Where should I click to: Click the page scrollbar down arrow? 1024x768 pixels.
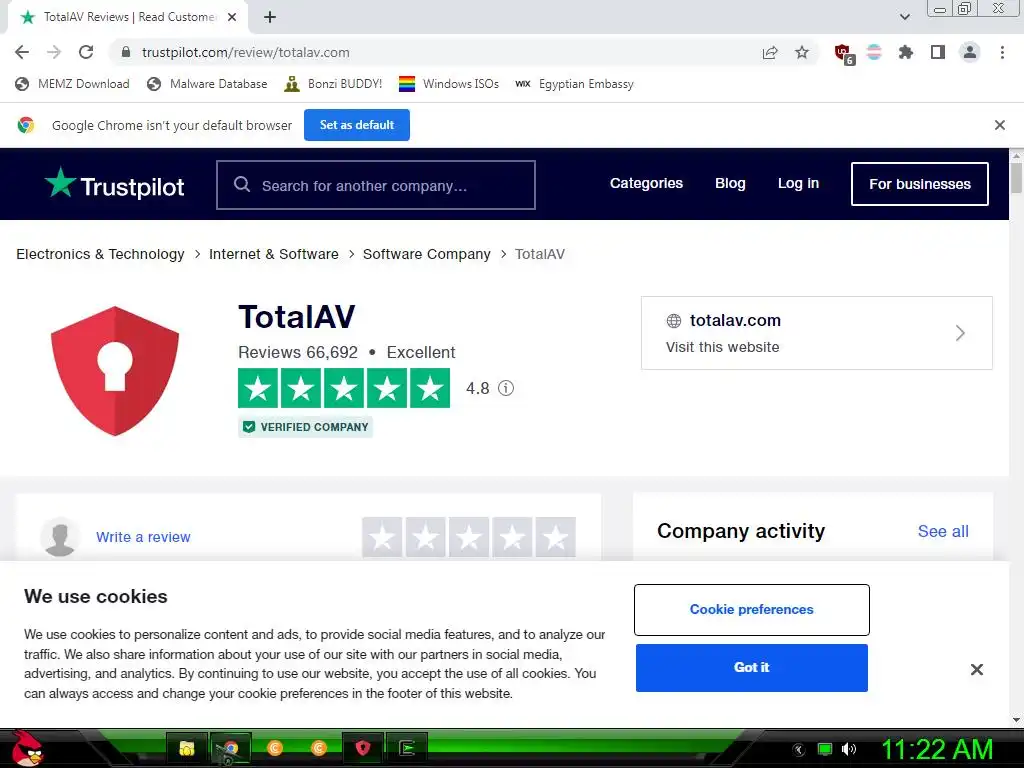(1016, 720)
